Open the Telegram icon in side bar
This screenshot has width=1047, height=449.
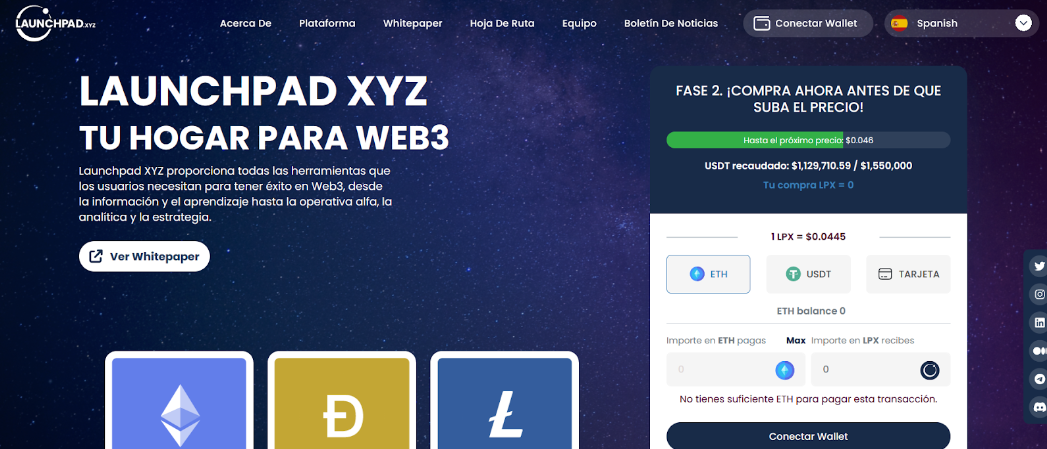click(1039, 378)
